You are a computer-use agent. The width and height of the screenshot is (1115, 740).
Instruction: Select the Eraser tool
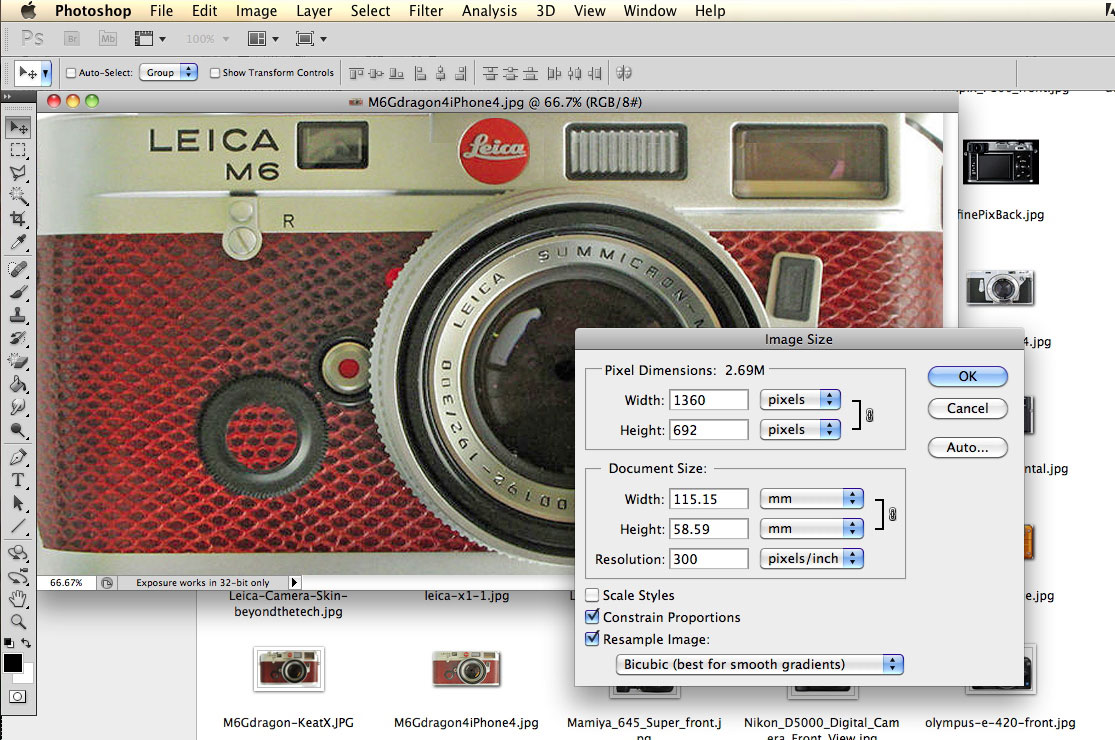(x=18, y=360)
